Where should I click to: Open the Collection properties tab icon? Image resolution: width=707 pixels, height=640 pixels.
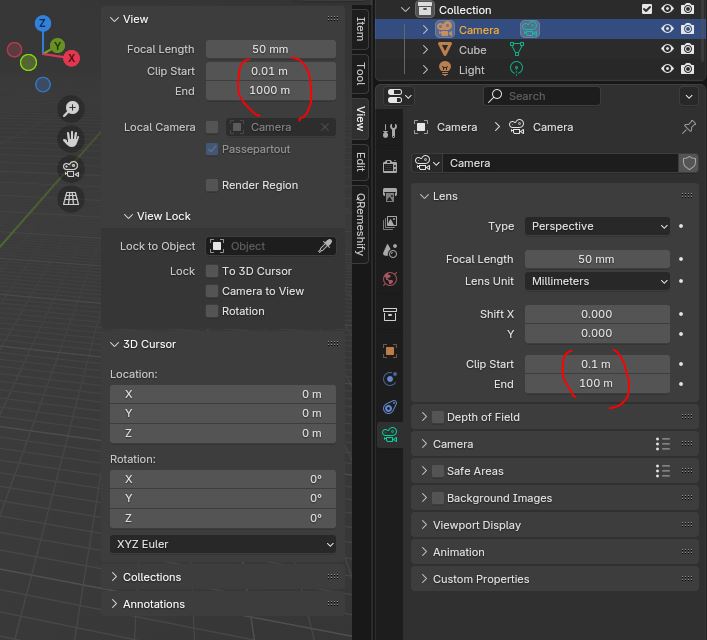(390, 314)
